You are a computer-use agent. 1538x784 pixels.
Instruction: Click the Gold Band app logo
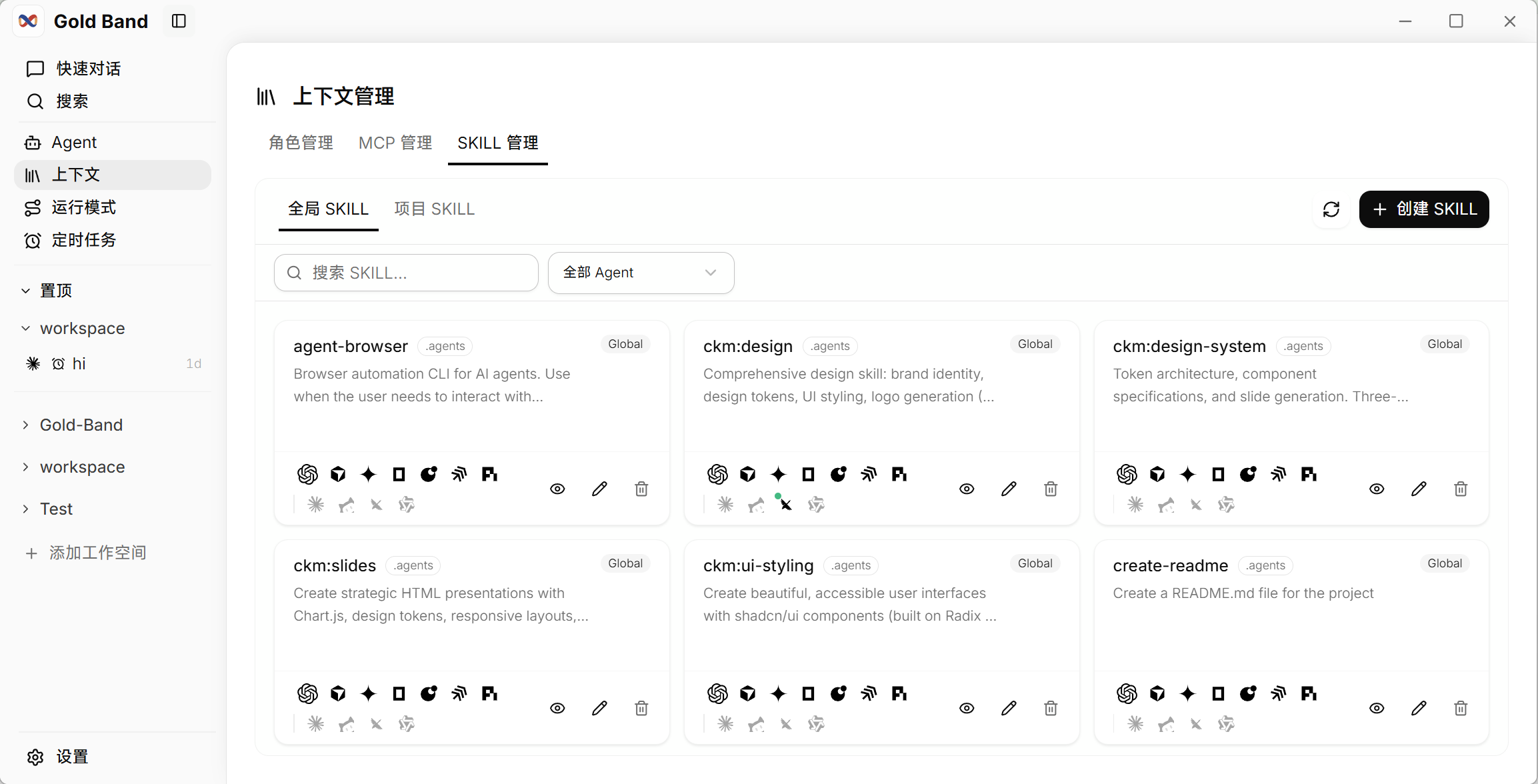[28, 21]
